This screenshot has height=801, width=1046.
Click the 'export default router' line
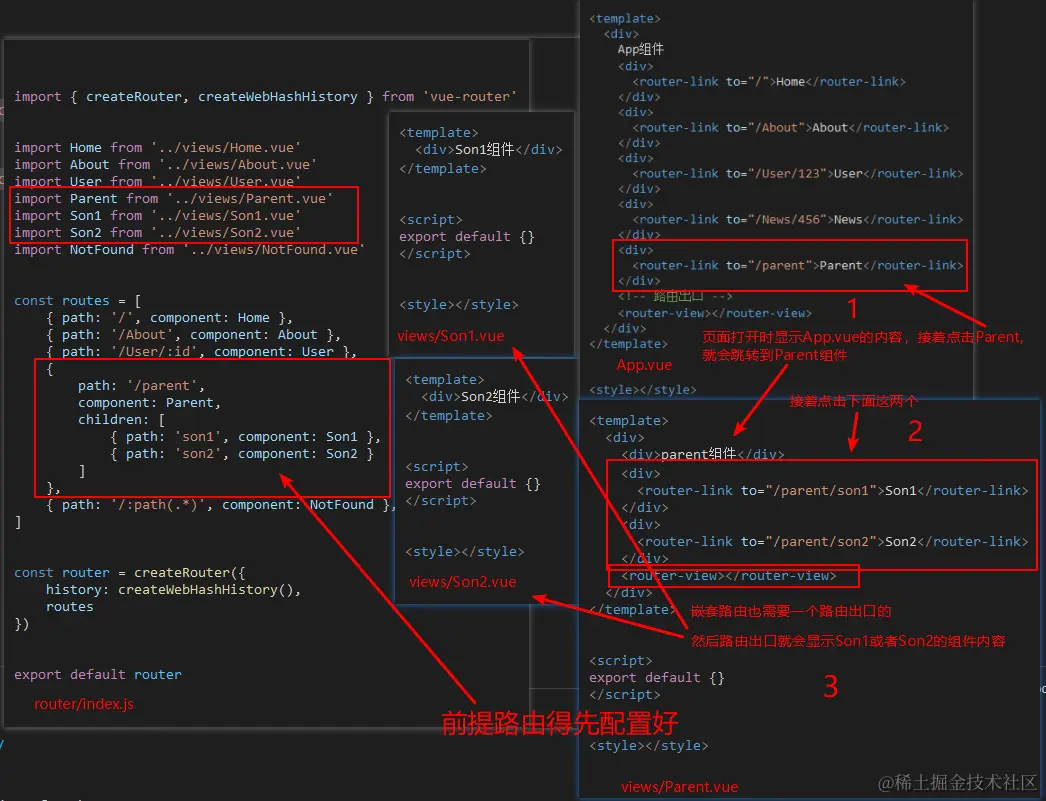click(97, 674)
